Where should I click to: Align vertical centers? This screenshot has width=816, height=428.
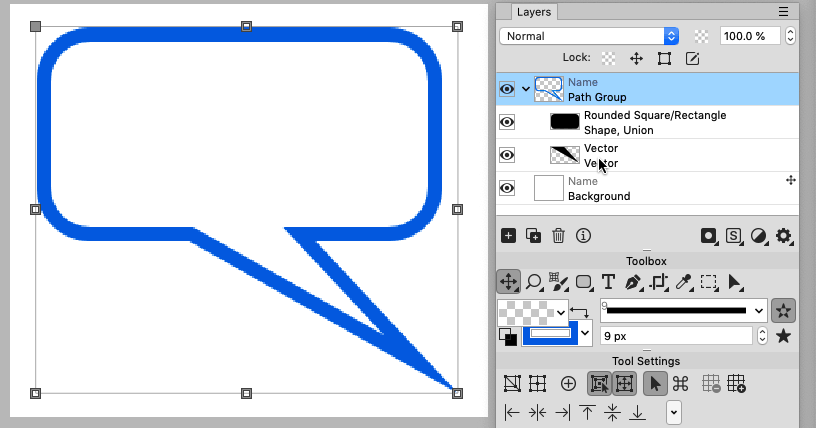tap(612, 413)
